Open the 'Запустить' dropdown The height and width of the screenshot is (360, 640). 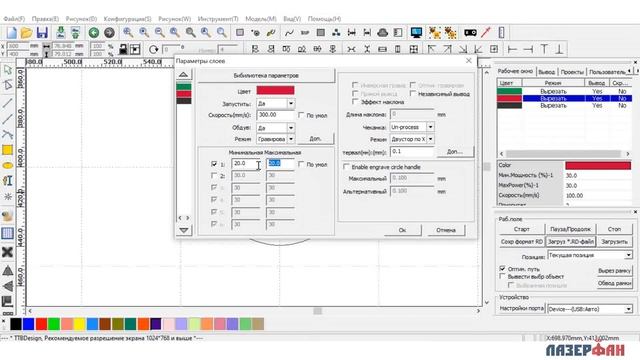pyautogui.click(x=291, y=104)
